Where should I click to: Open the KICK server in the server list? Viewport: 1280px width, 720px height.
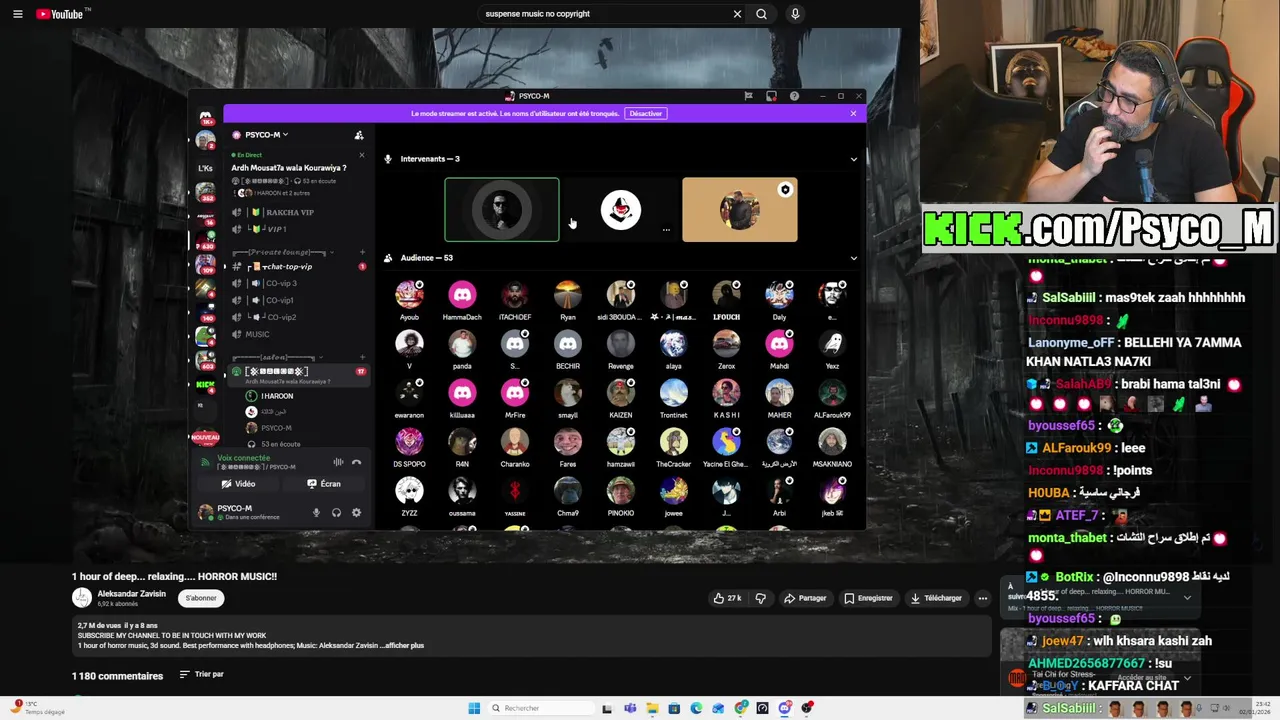pyautogui.click(x=205, y=385)
